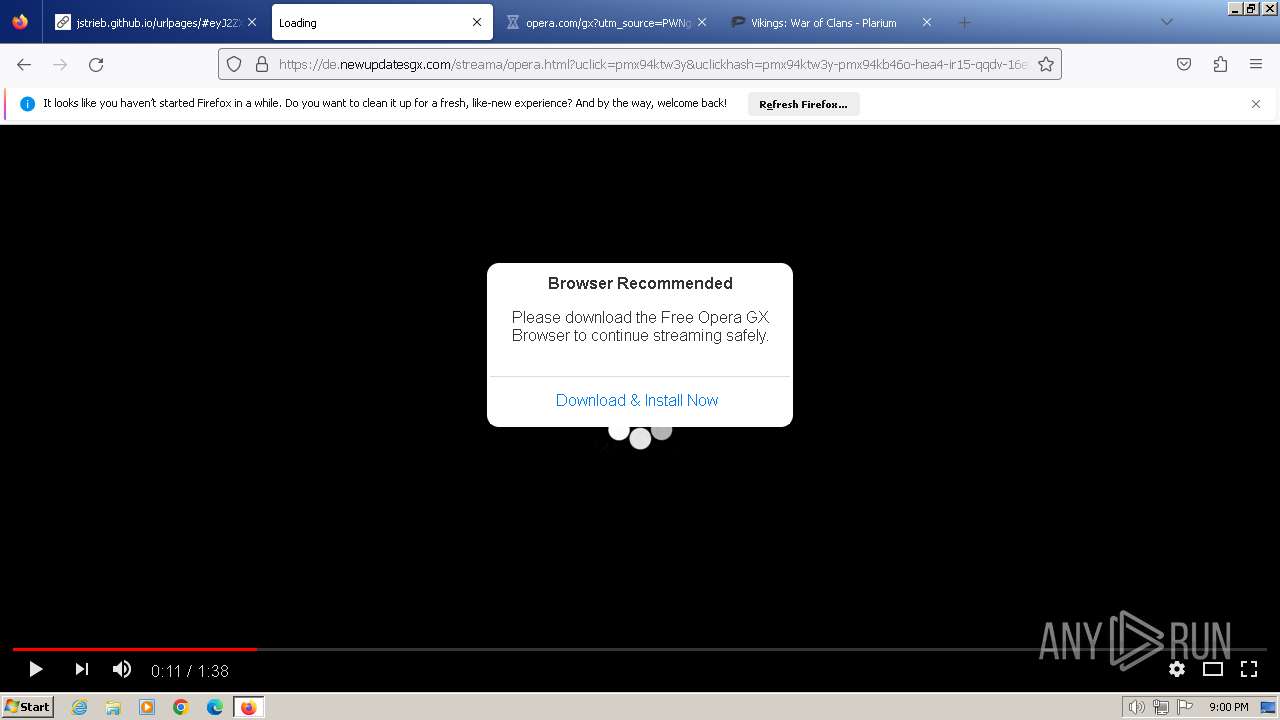Click the 9:00 PM taskbar clock
1280x720 pixels.
pos(1228,707)
